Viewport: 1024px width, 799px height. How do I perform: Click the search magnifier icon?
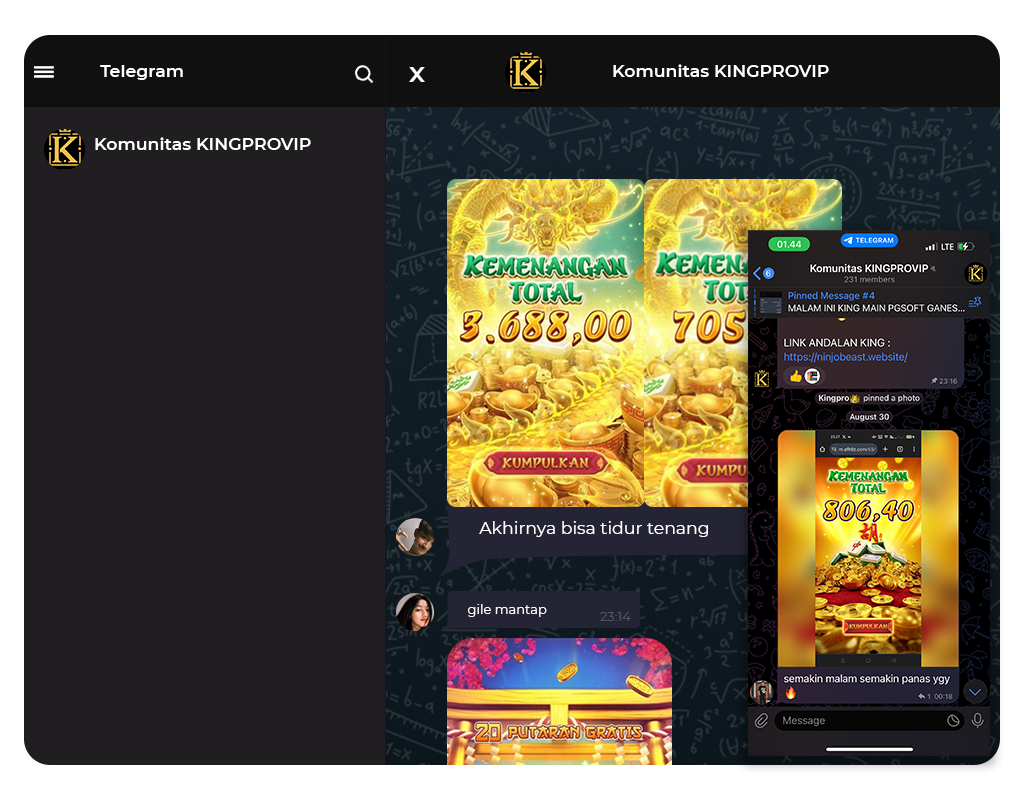[x=364, y=74]
